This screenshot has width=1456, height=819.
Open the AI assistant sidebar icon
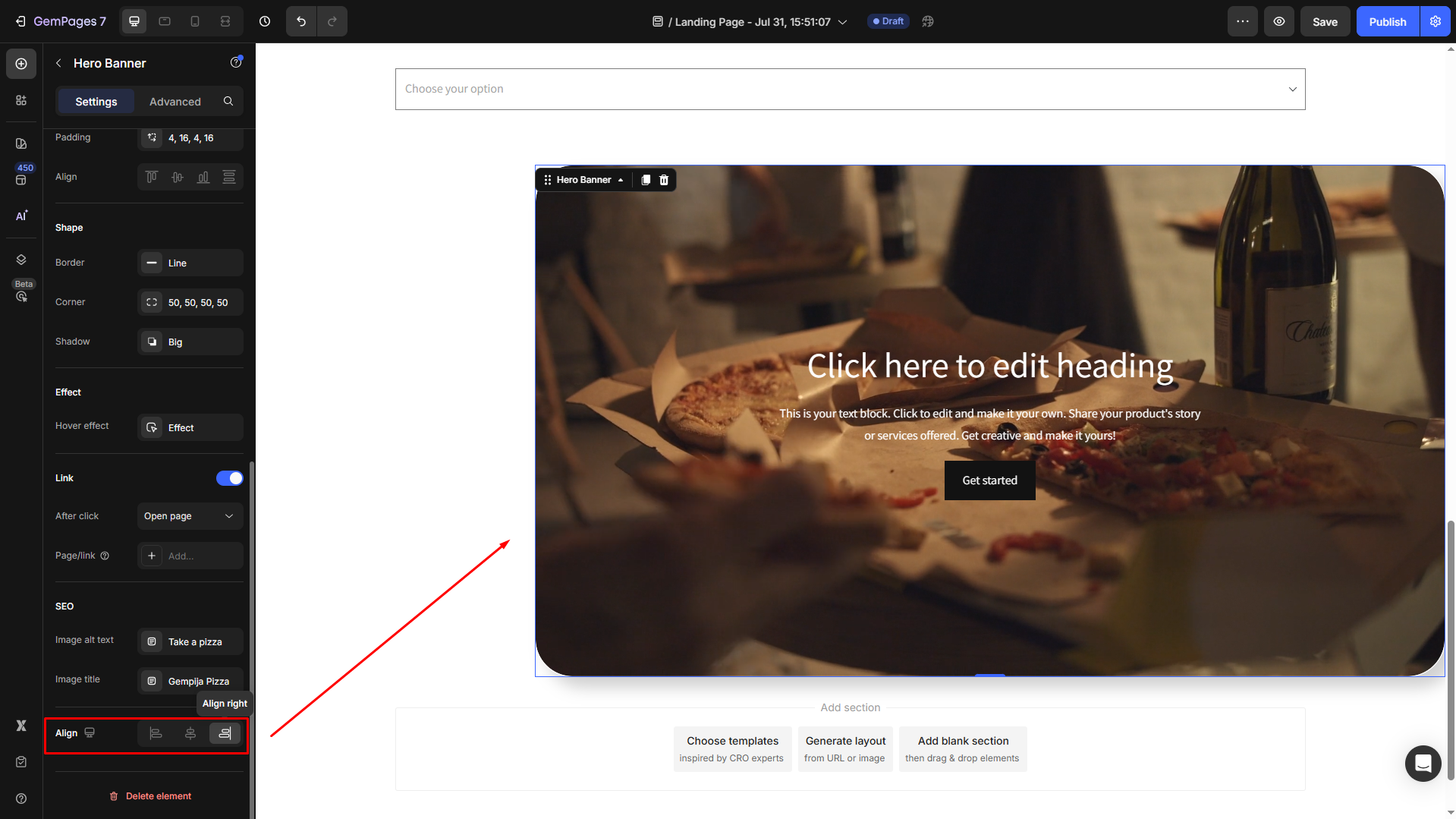tap(21, 216)
